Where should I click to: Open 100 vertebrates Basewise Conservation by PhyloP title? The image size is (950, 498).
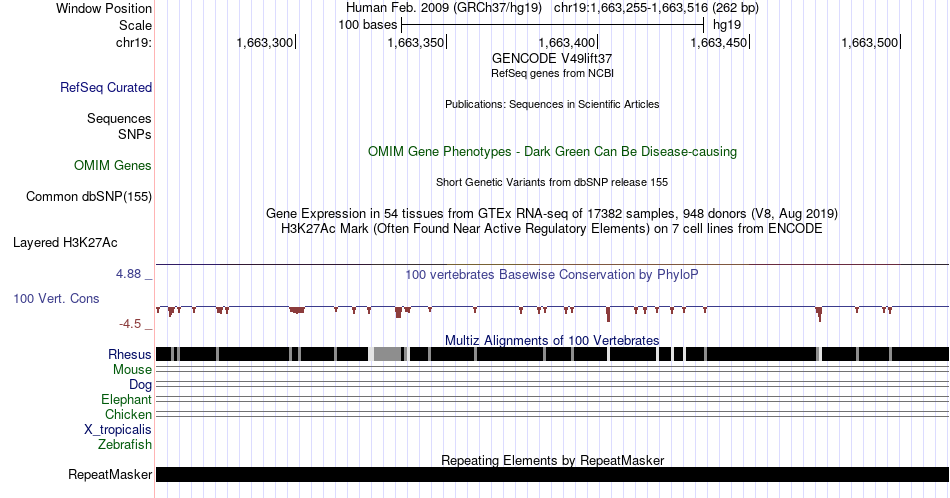(x=552, y=274)
